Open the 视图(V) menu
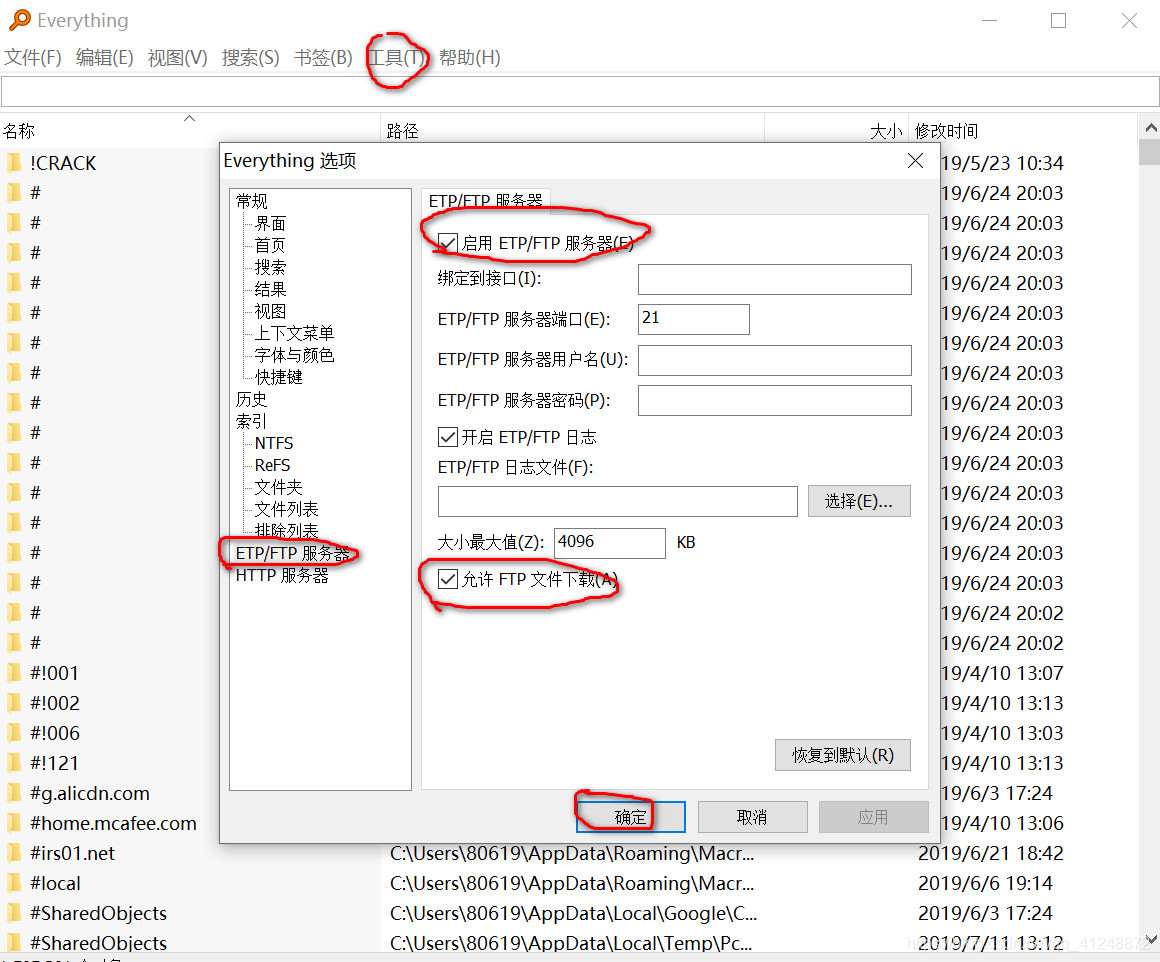1160x962 pixels. [177, 58]
